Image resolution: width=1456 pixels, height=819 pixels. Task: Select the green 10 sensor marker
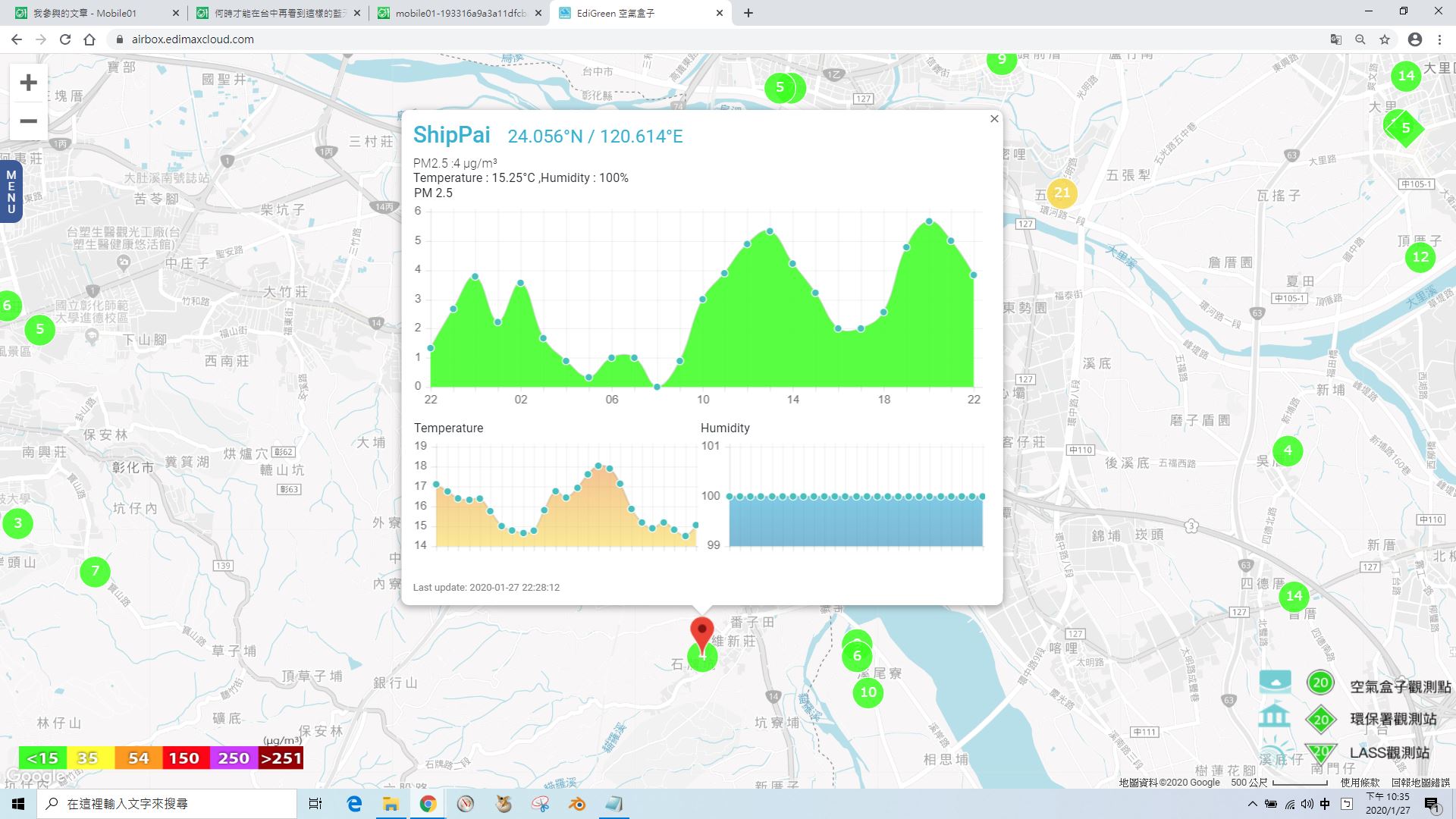coord(868,692)
